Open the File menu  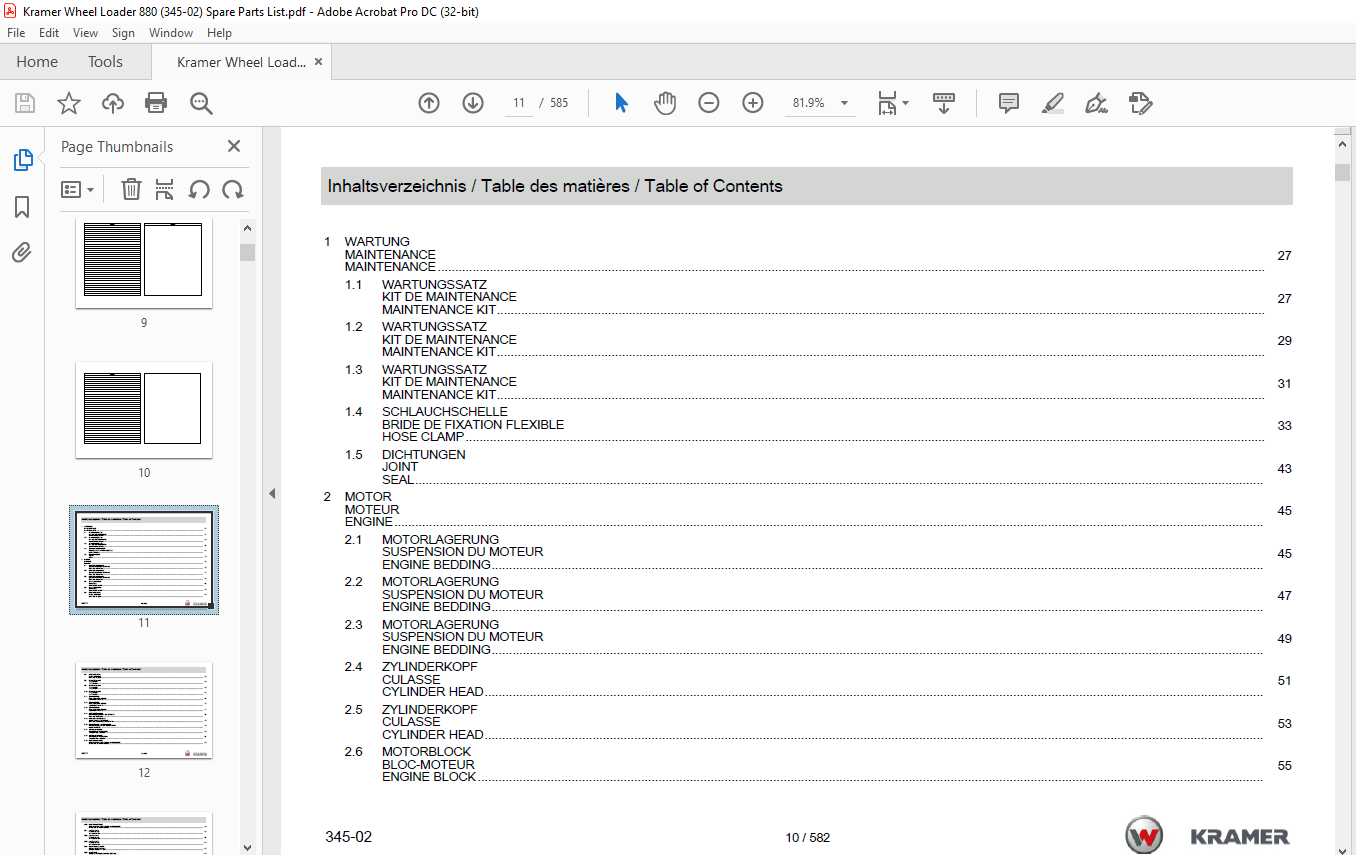tap(16, 33)
